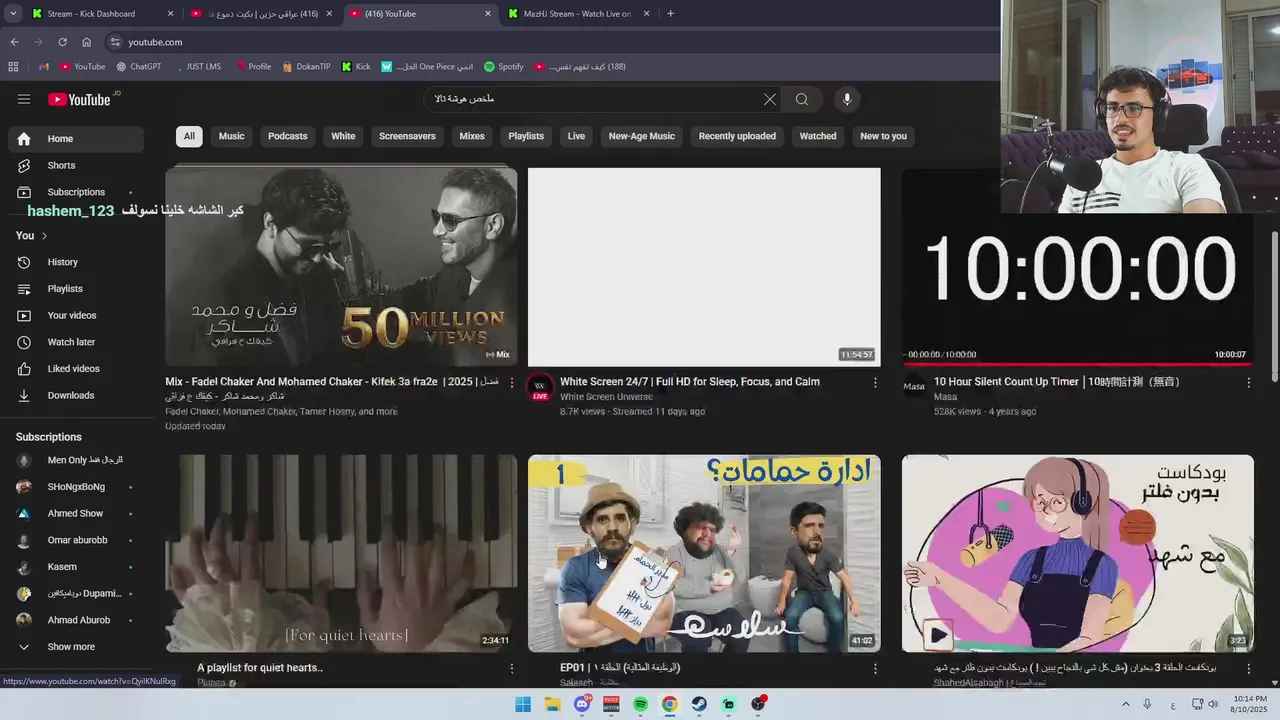The height and width of the screenshot is (720, 1280).
Task: Open the YouTube hamburger guide menu
Action: [x=24, y=99]
